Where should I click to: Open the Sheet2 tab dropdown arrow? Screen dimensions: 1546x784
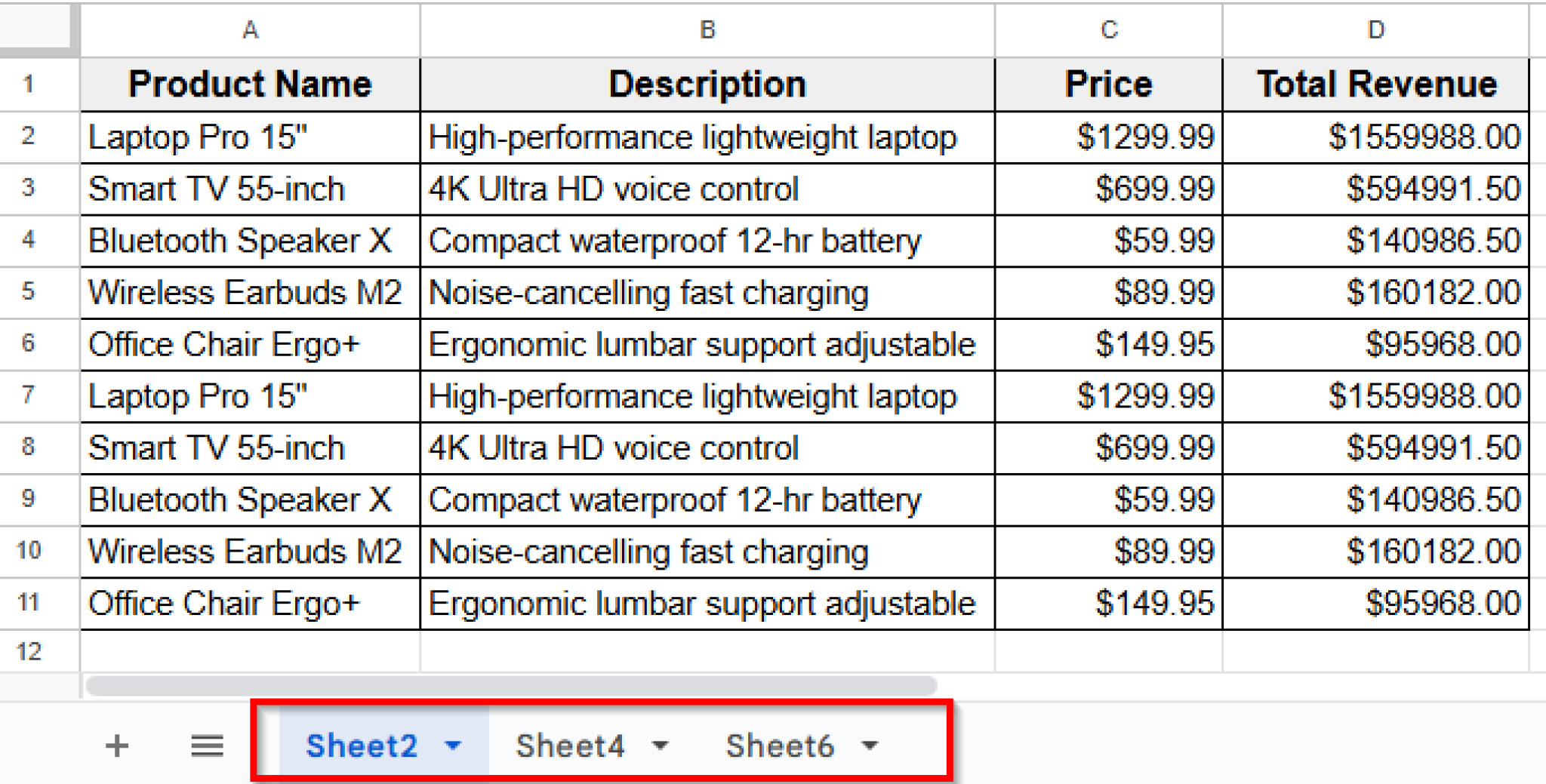(x=453, y=746)
